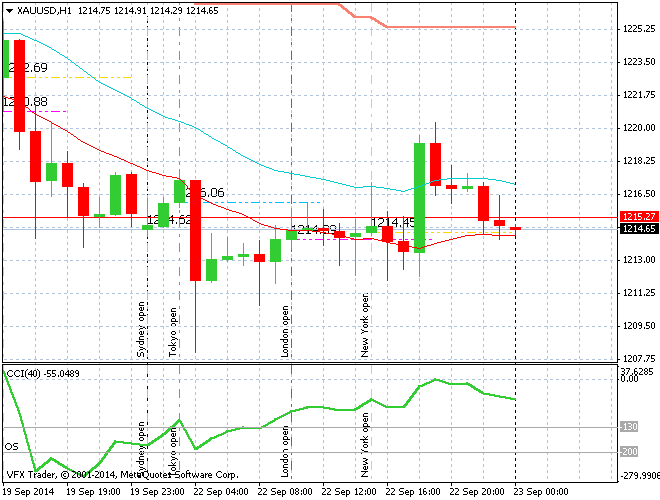Click the New York open label in main chart
The height and width of the screenshot is (500, 660).
[366, 325]
